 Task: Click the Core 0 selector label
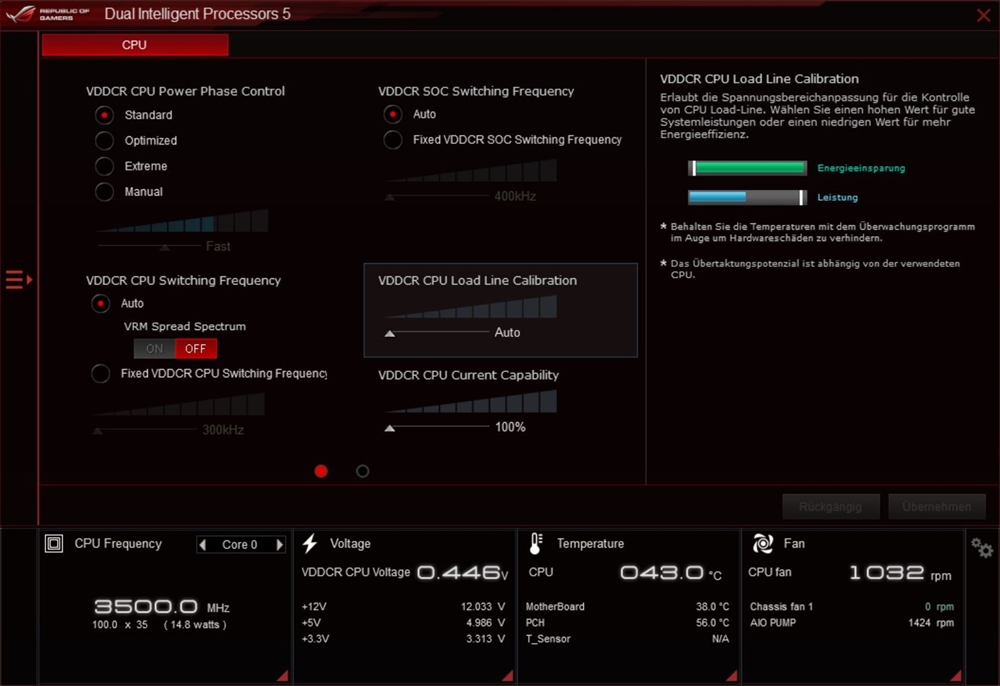tap(240, 544)
